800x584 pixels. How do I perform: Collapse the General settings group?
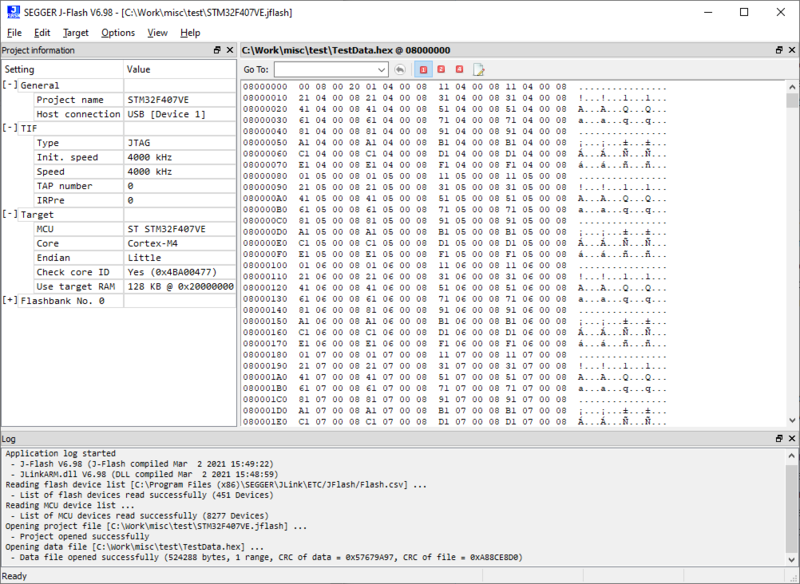click(x=10, y=86)
